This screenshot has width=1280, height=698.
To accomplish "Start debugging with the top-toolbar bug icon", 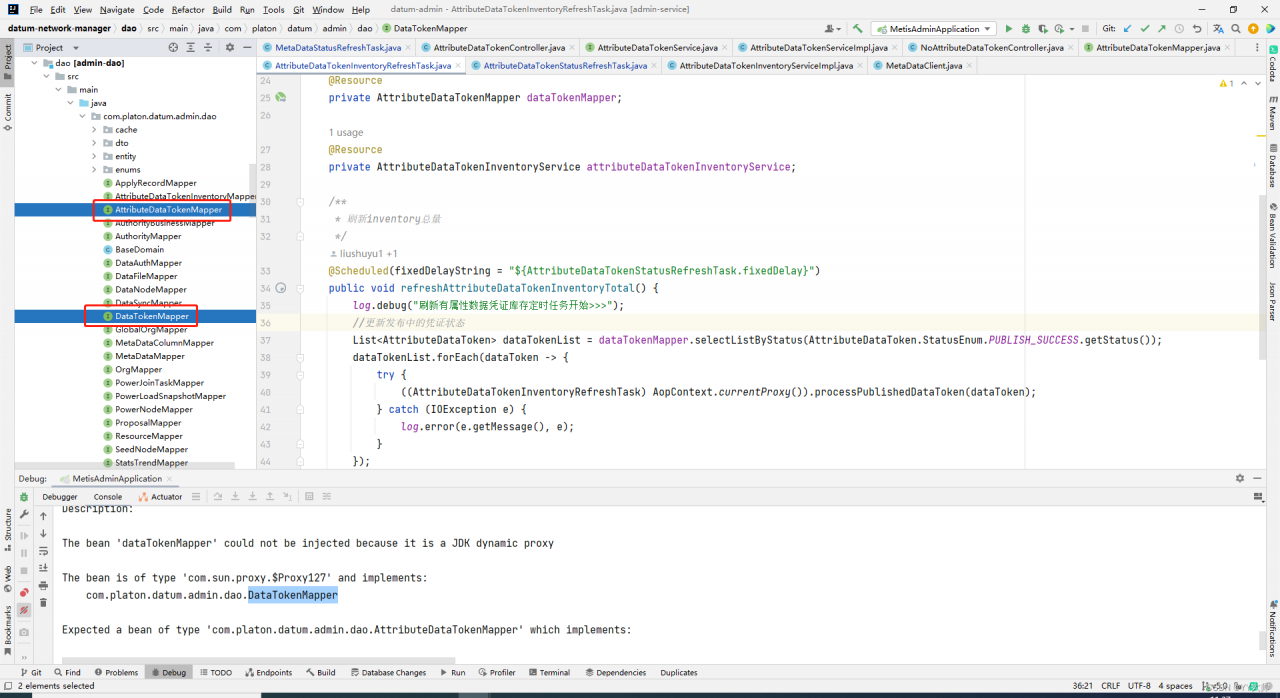I will pos(1025,29).
